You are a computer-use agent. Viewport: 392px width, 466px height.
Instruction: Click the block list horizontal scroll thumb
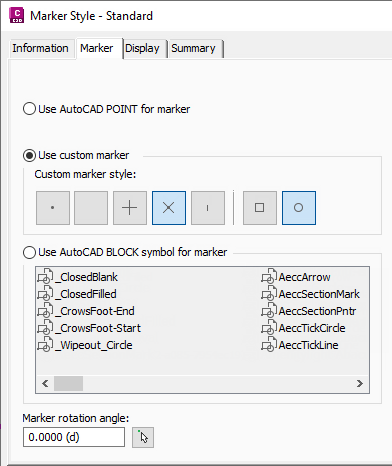tap(68, 383)
